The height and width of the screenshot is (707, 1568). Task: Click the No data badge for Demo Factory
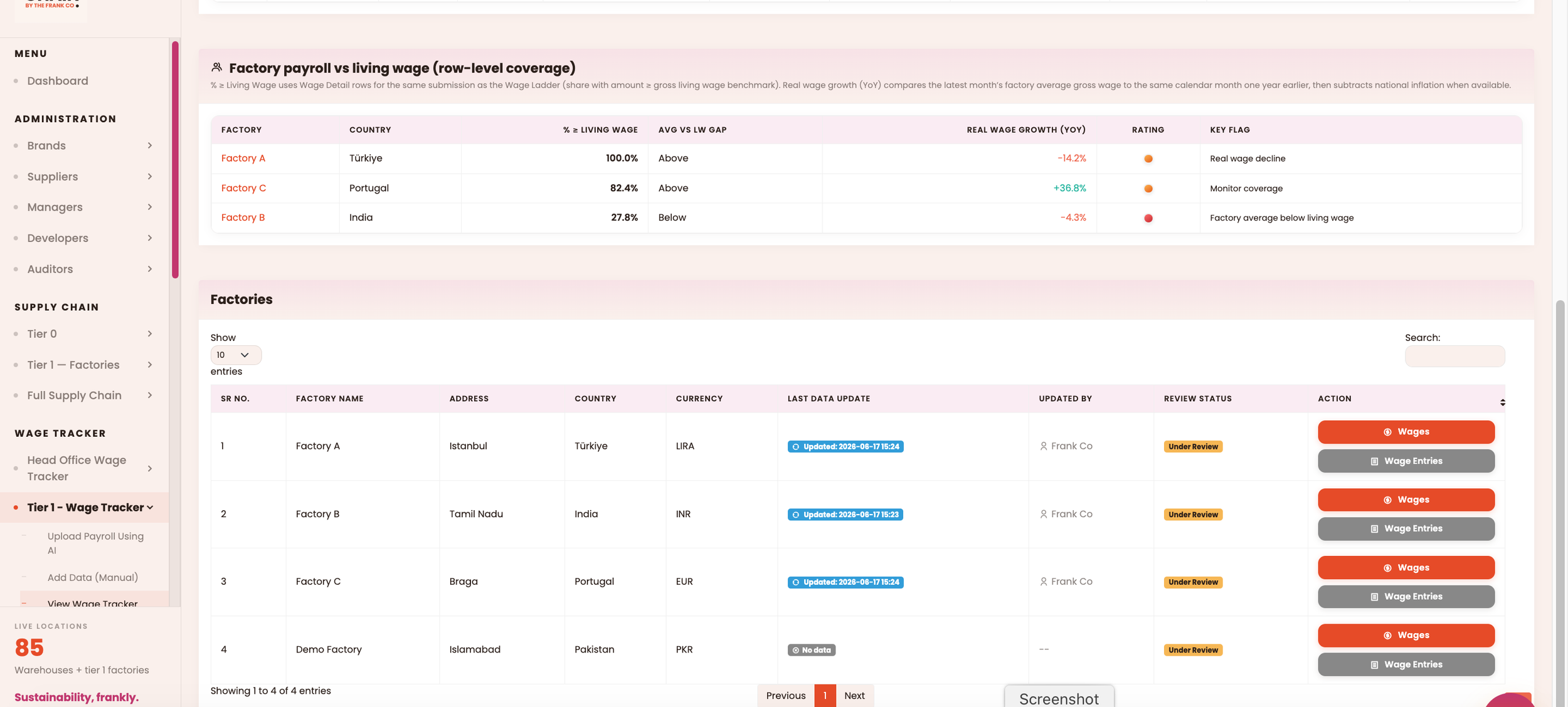pyautogui.click(x=812, y=650)
